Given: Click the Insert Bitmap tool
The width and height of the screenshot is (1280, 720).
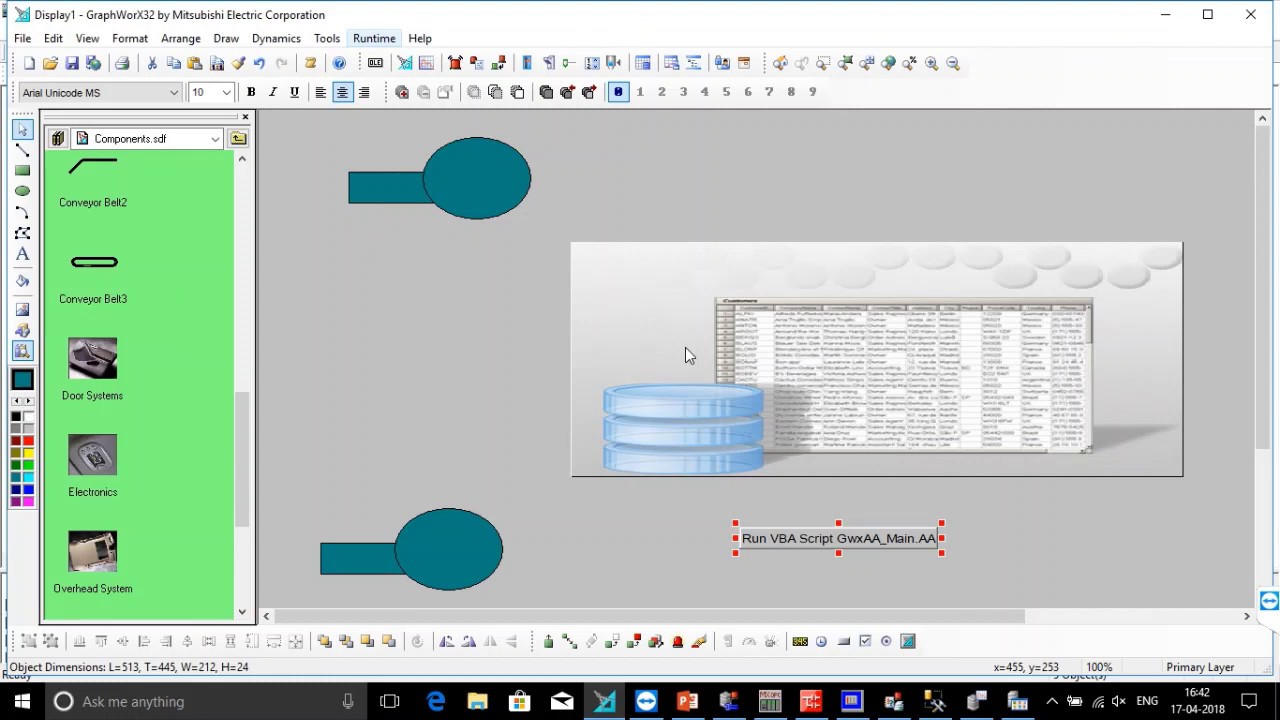Looking at the screenshot, I should click(22, 309).
